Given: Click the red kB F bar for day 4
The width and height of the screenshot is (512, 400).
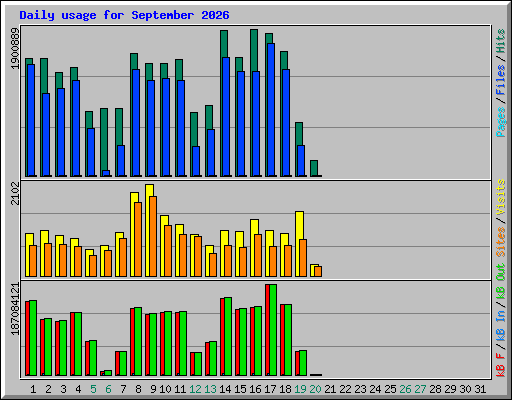Looking at the screenshot, I should [73, 344].
